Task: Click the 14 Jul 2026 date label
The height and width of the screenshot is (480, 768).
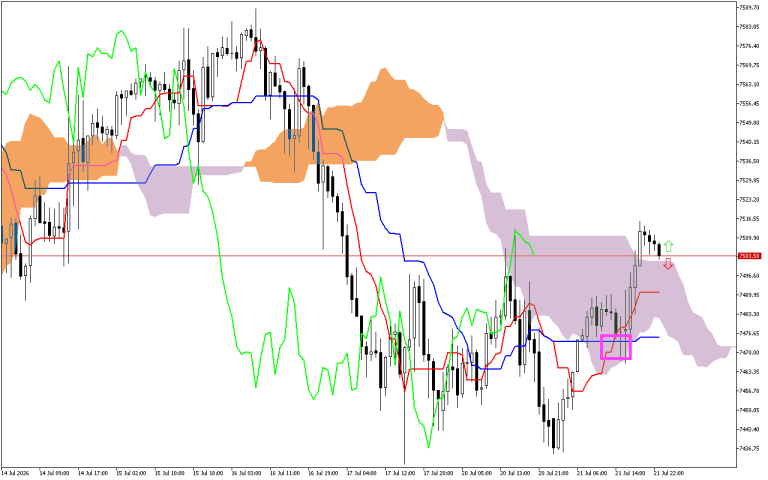Action: pos(15,474)
